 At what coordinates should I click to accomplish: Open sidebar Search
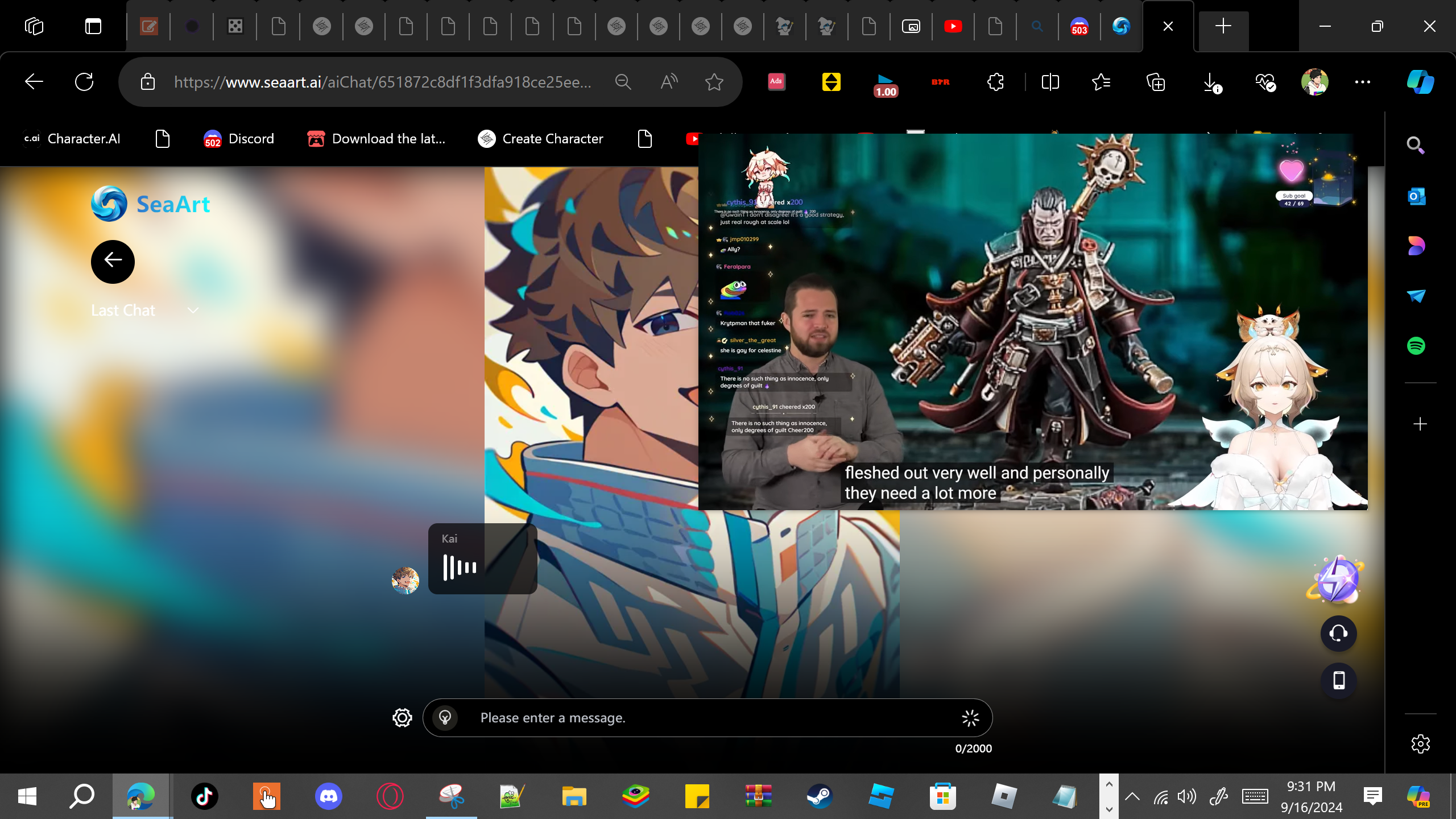[x=1416, y=146]
